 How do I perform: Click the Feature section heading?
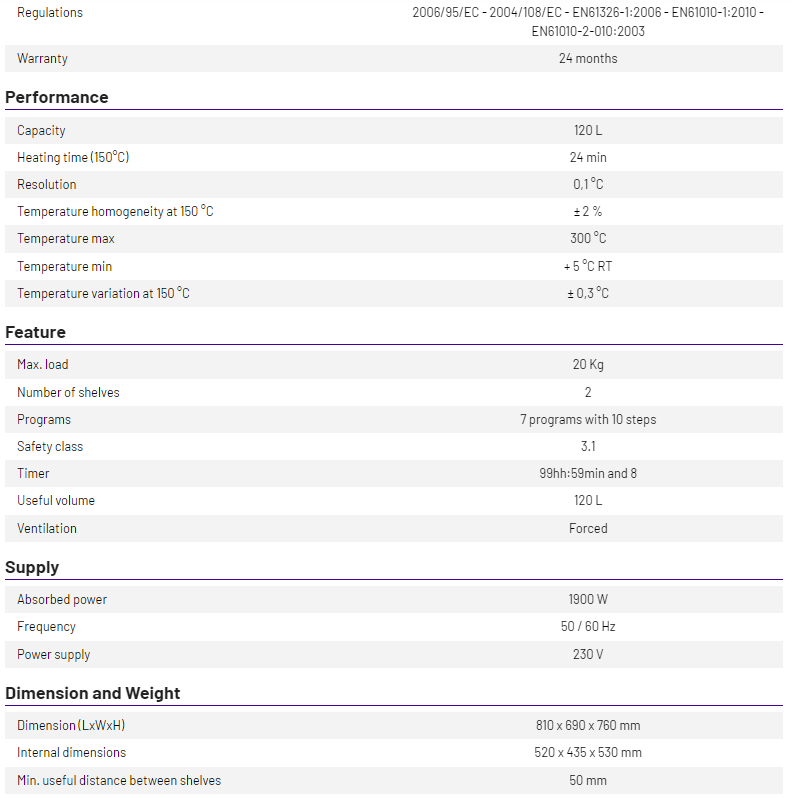36,332
